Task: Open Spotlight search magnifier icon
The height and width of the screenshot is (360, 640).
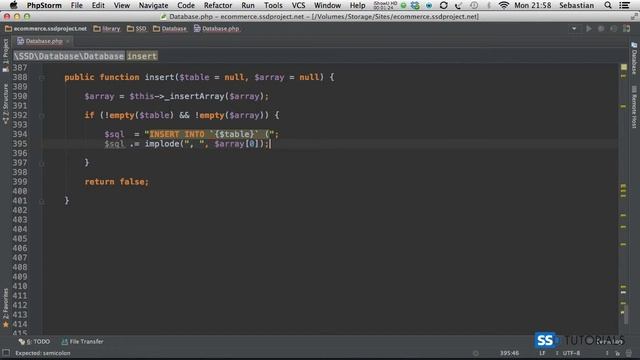Action: pyautogui.click(x=608, y=5)
